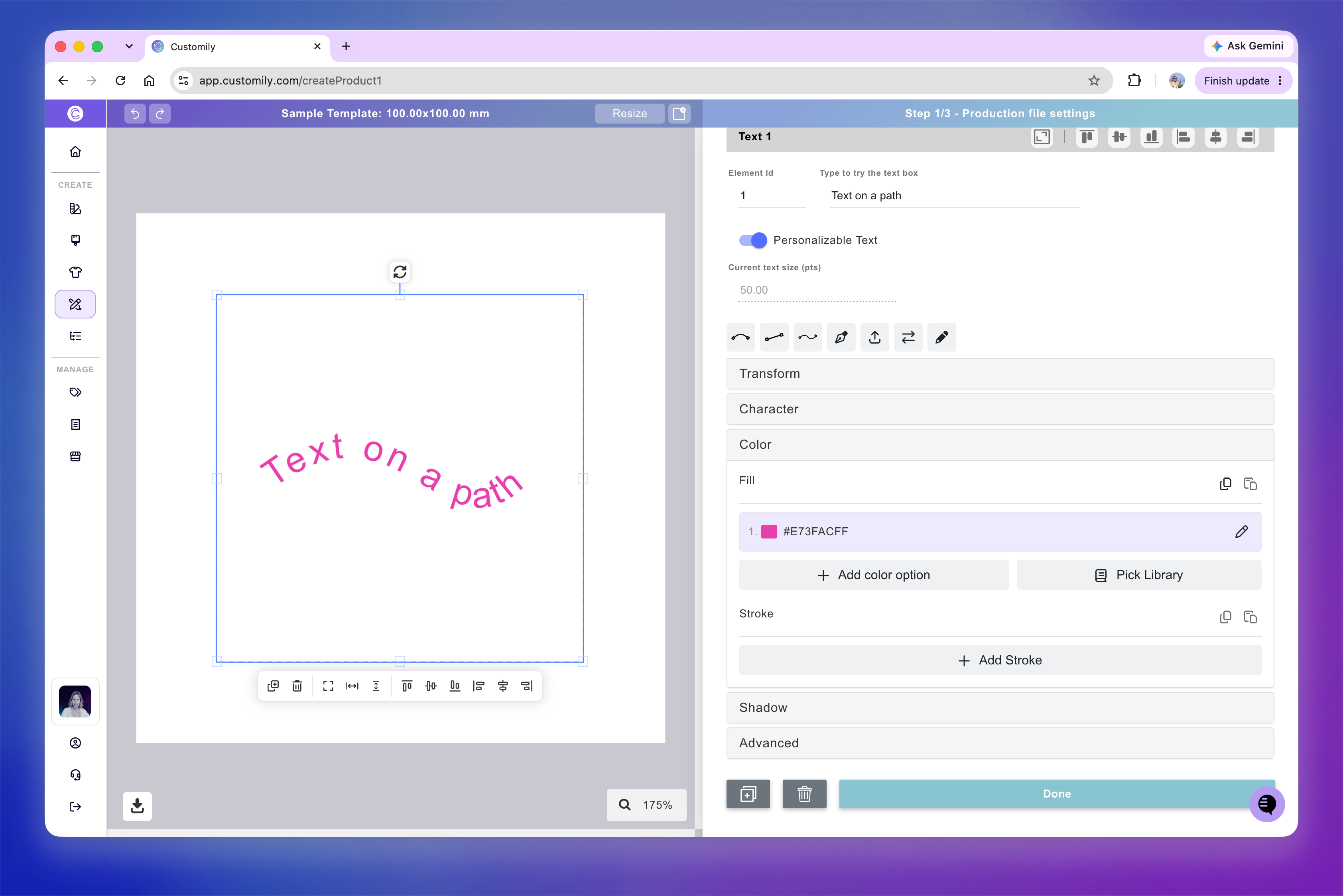Click the rotate handle above the text box
Viewport: 1343px width, 896px height.
(x=400, y=272)
